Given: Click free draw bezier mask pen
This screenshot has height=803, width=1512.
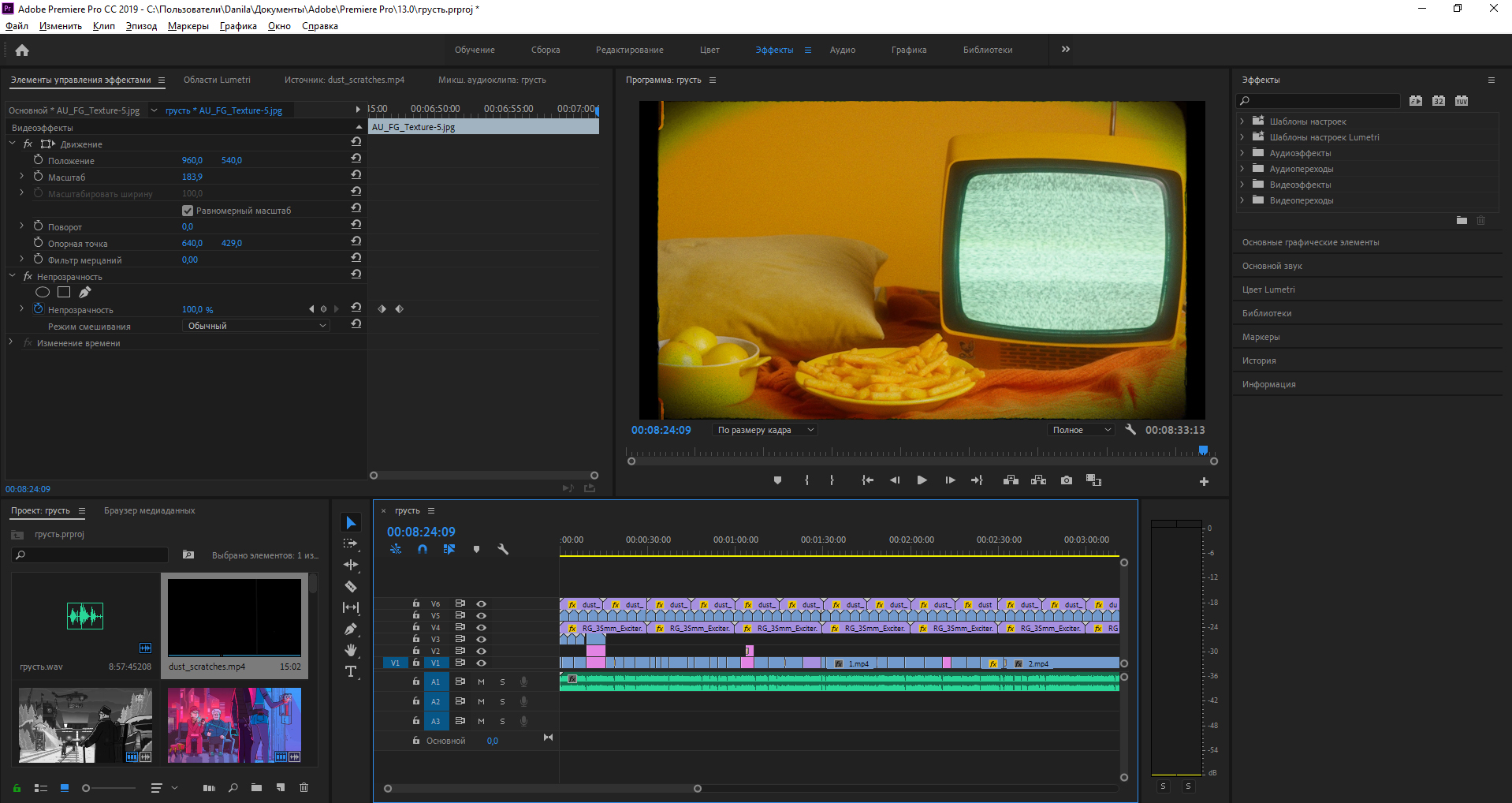Looking at the screenshot, I should point(84,293).
